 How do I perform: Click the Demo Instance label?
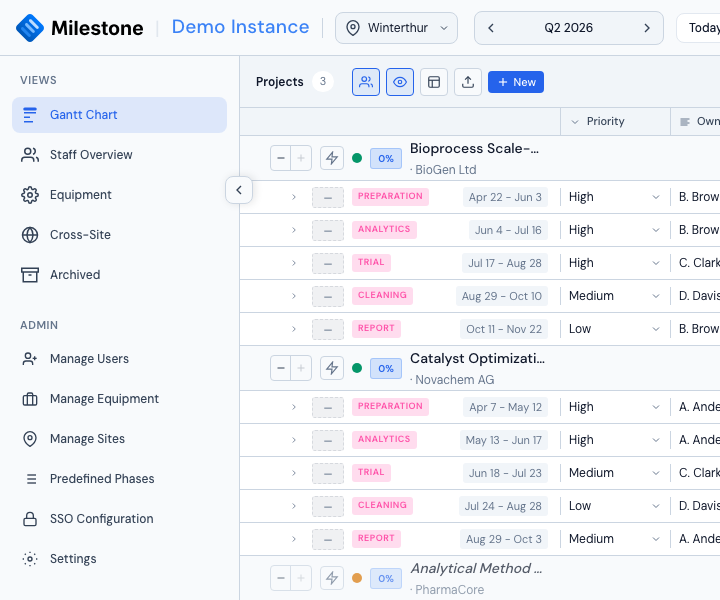[x=241, y=27]
